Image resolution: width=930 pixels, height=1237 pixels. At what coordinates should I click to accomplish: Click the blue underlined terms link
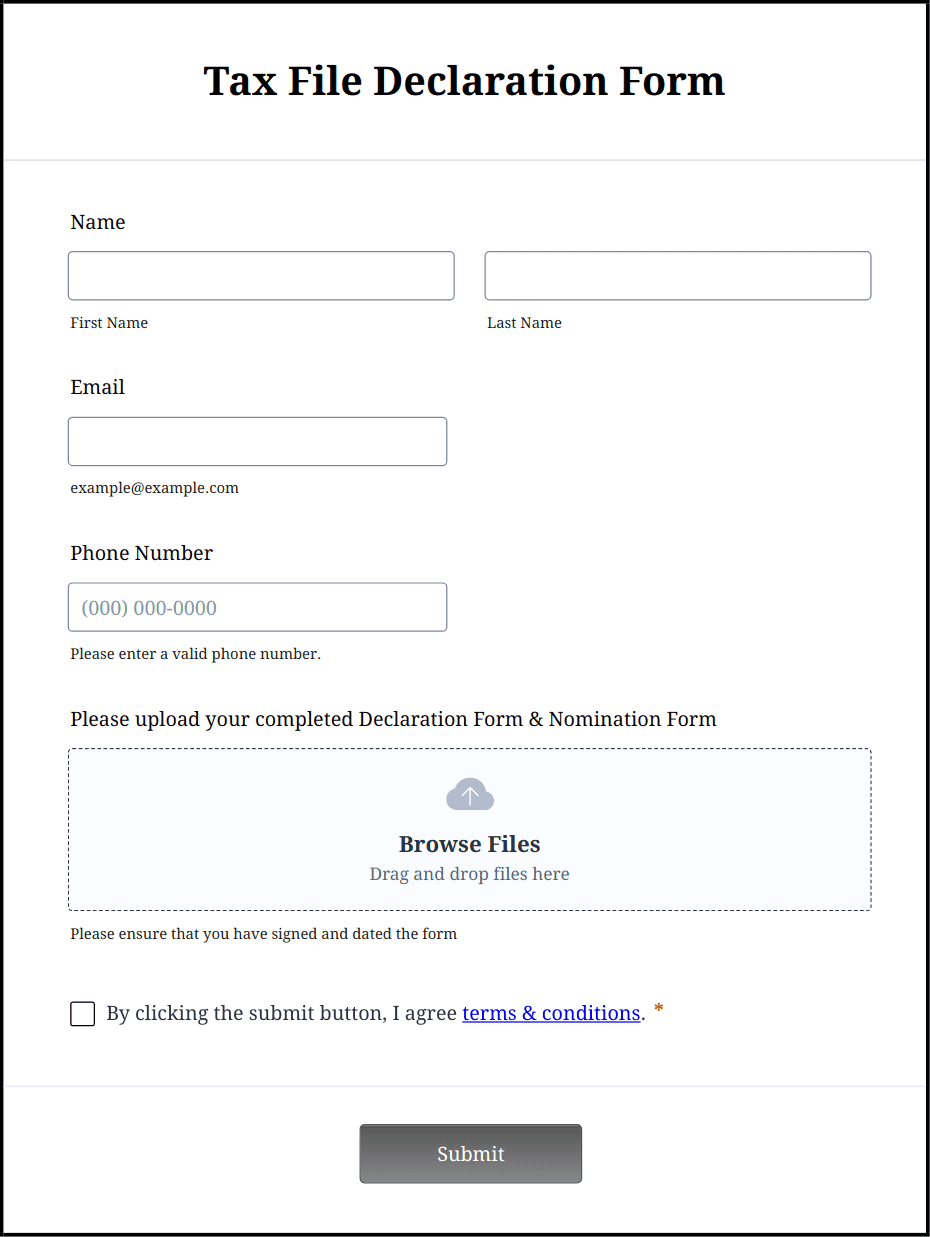pyautogui.click(x=551, y=1013)
